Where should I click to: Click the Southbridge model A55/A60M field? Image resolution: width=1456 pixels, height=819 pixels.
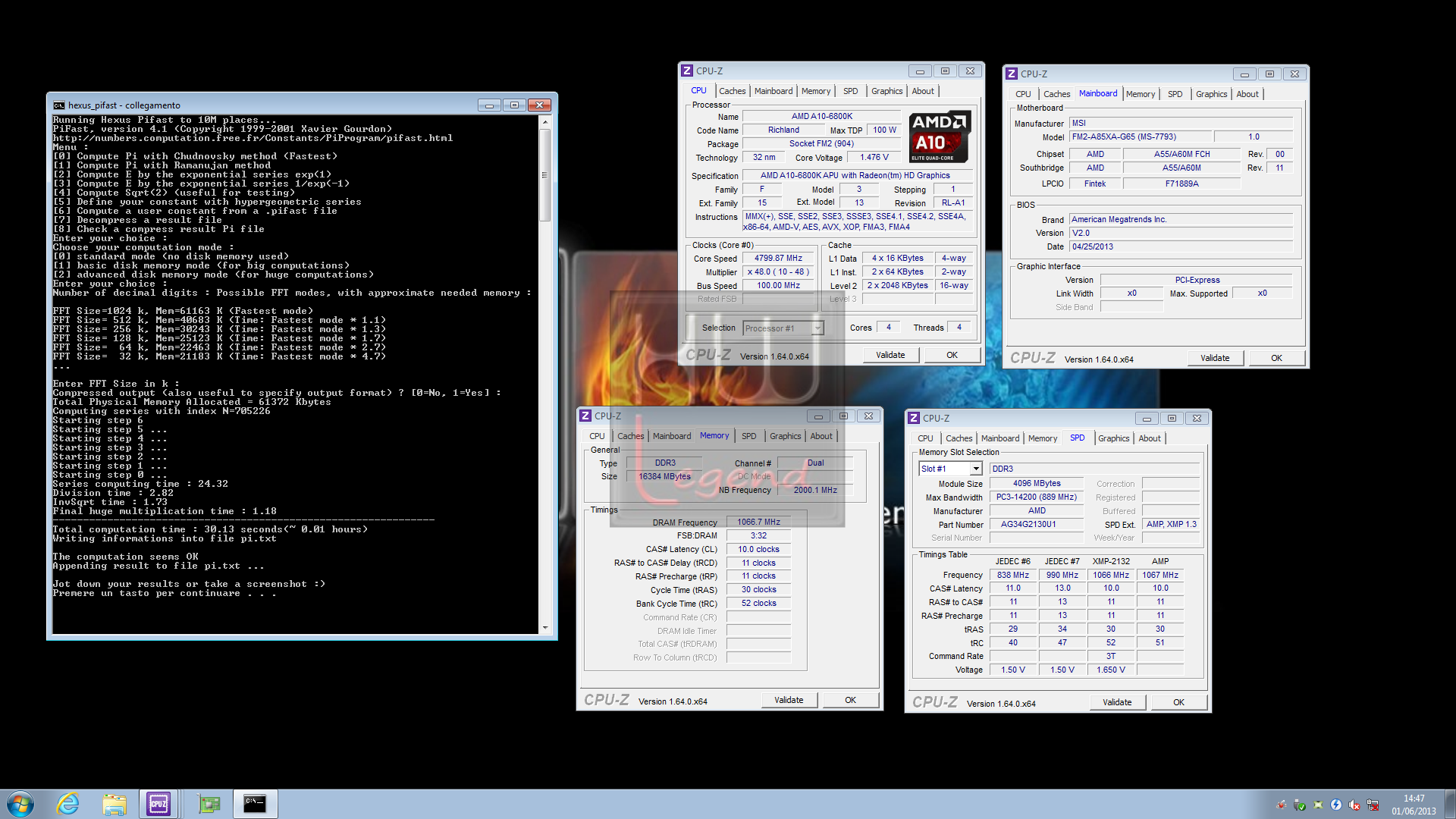tap(1181, 168)
